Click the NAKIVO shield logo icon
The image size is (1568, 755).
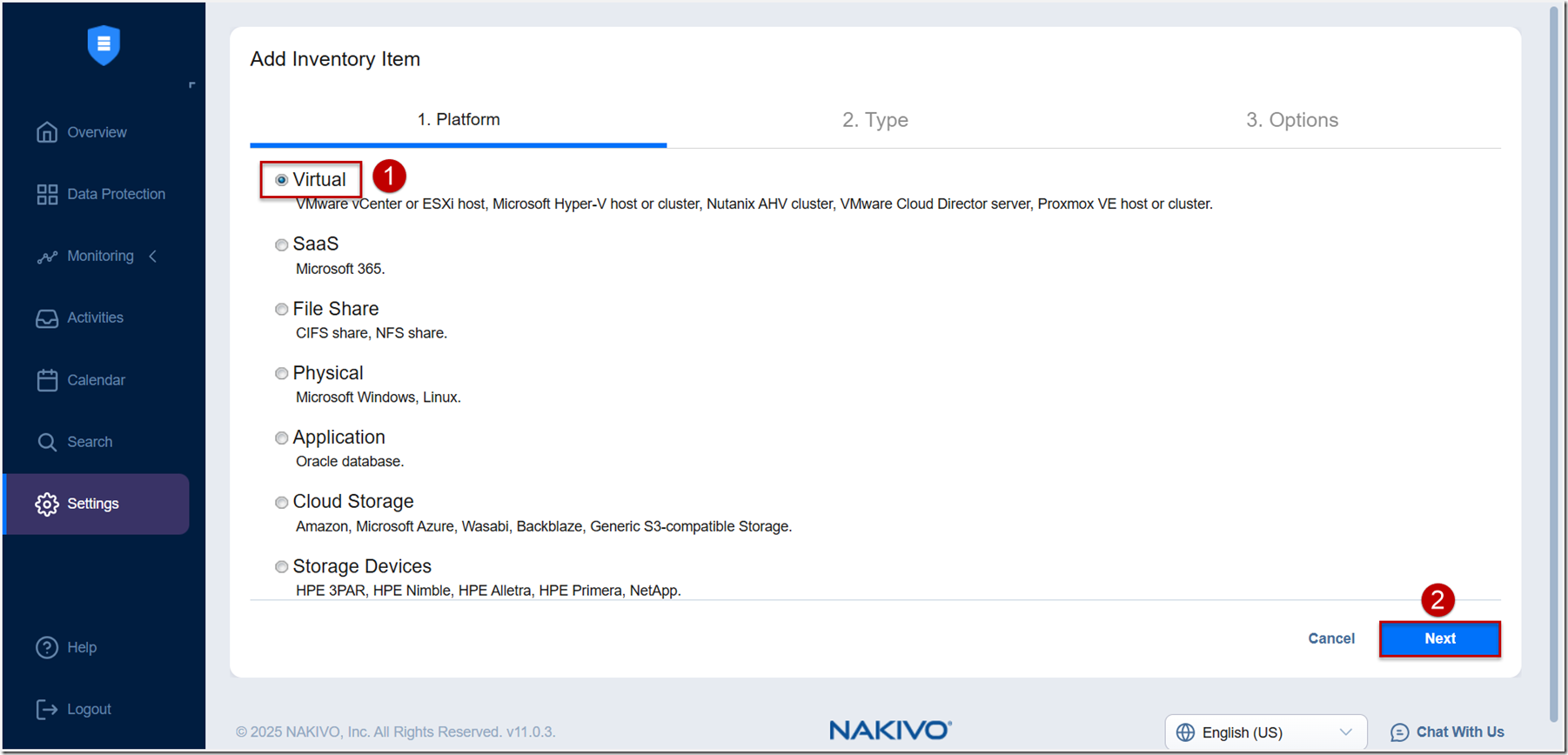[x=104, y=45]
